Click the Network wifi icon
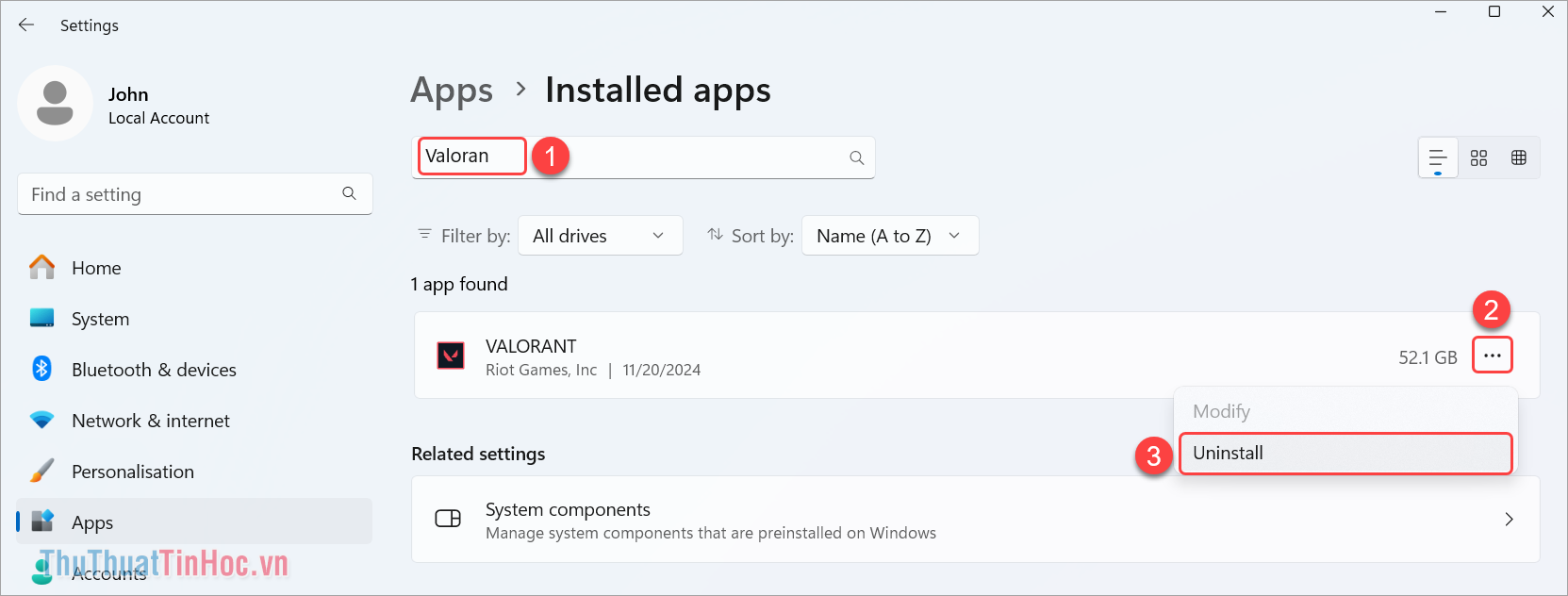The height and width of the screenshot is (596, 1568). pyautogui.click(x=41, y=421)
